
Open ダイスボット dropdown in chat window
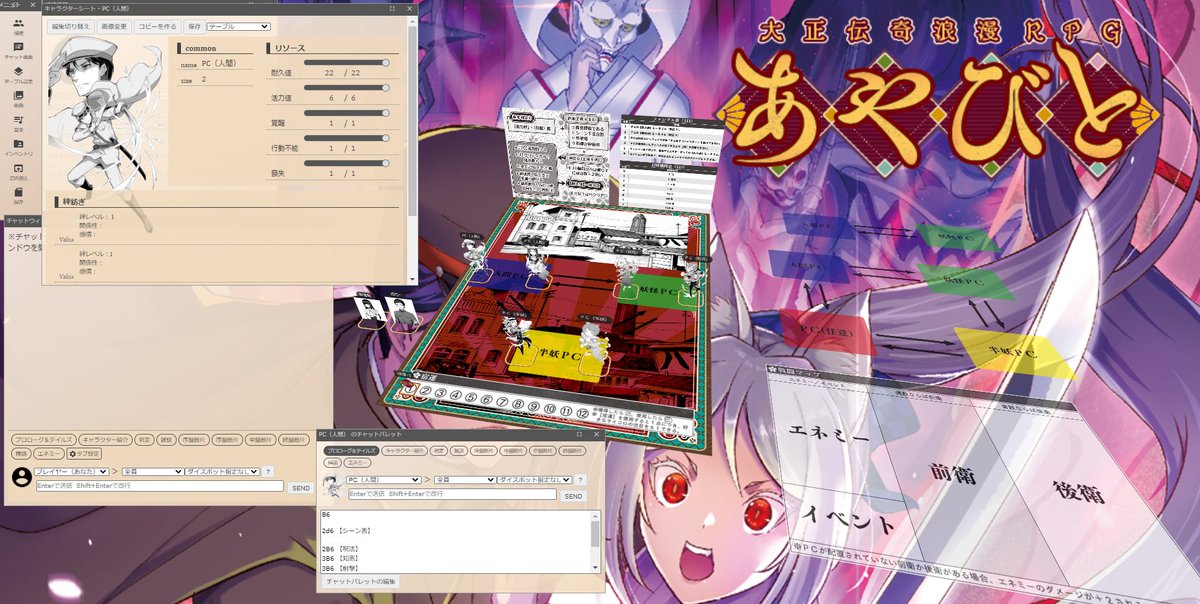point(222,471)
